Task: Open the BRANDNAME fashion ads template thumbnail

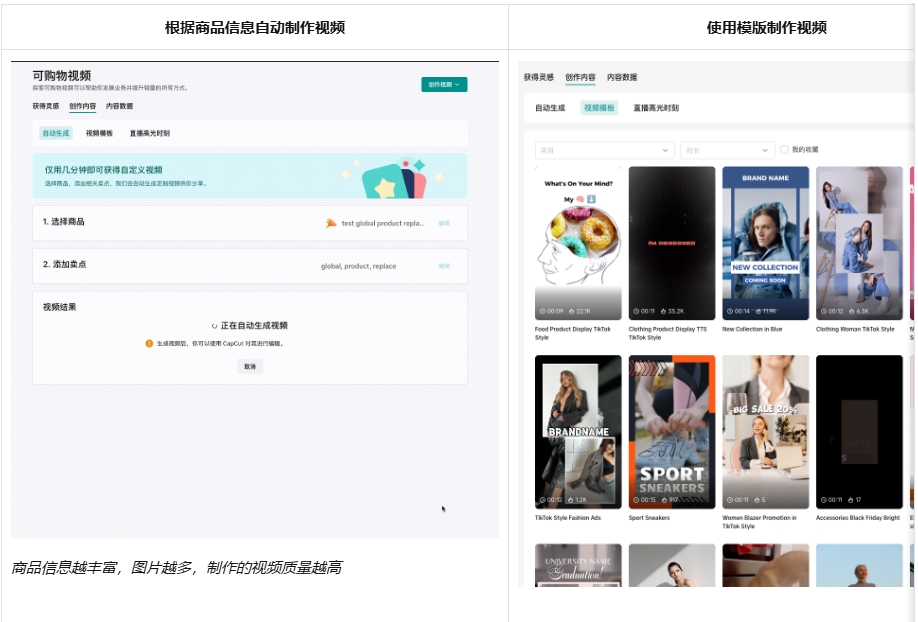Action: tap(578, 432)
